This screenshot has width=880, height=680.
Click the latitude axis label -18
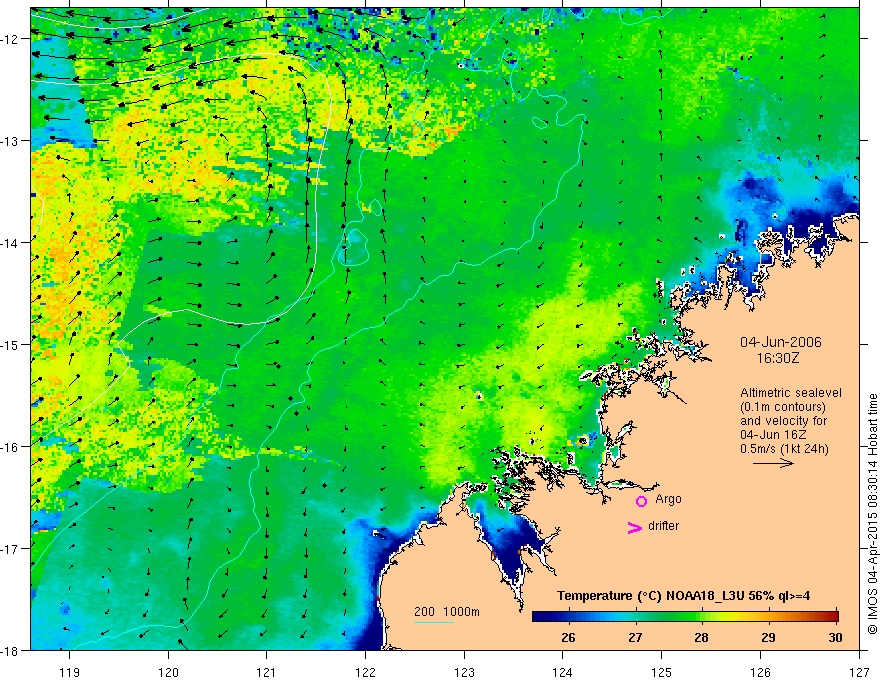click(x=11, y=651)
